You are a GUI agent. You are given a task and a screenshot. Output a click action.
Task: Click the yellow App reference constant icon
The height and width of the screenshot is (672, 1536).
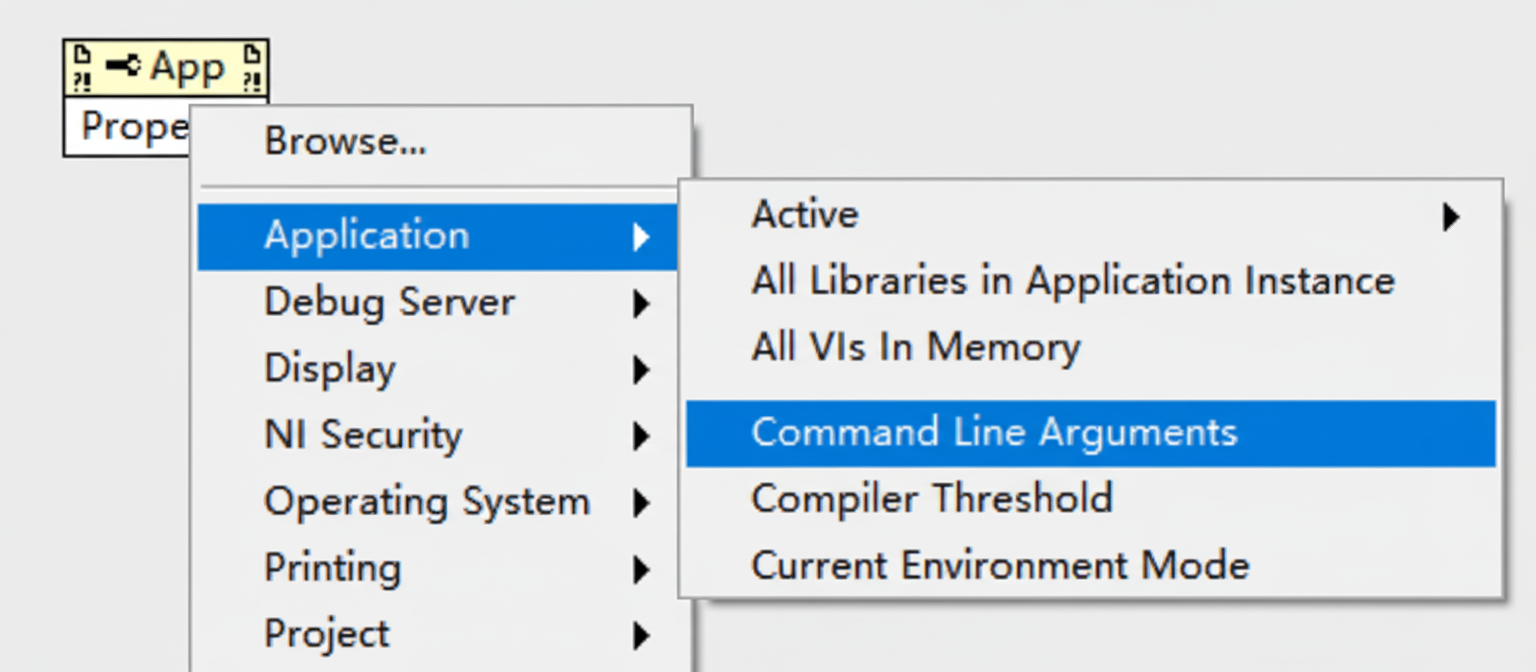point(165,65)
